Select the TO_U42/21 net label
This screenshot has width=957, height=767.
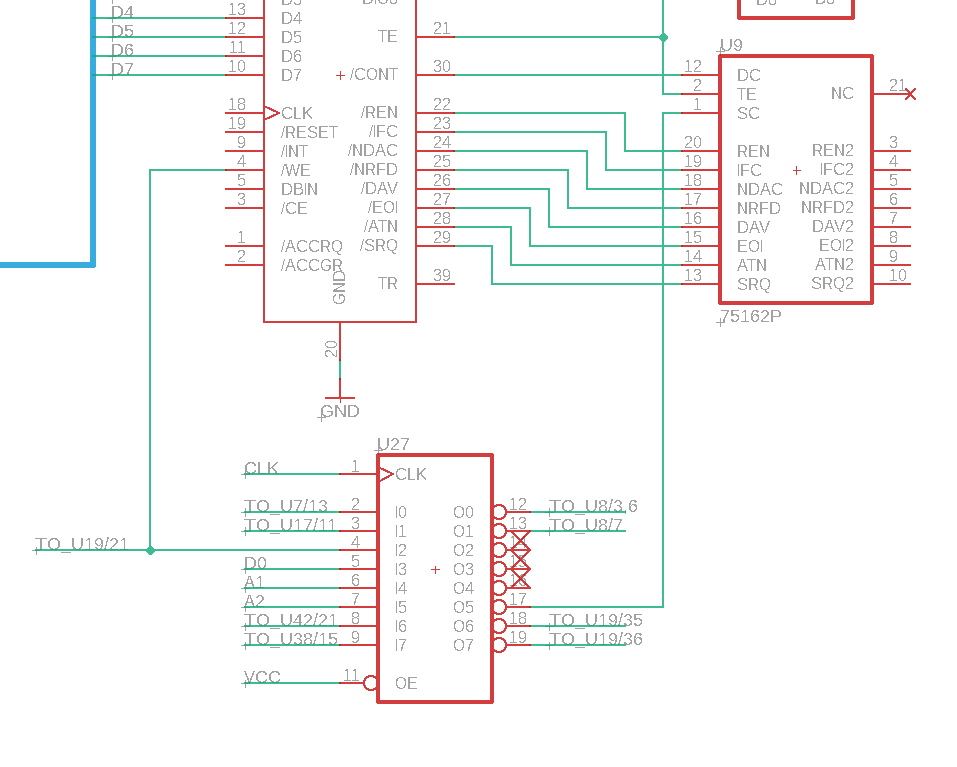286,621
